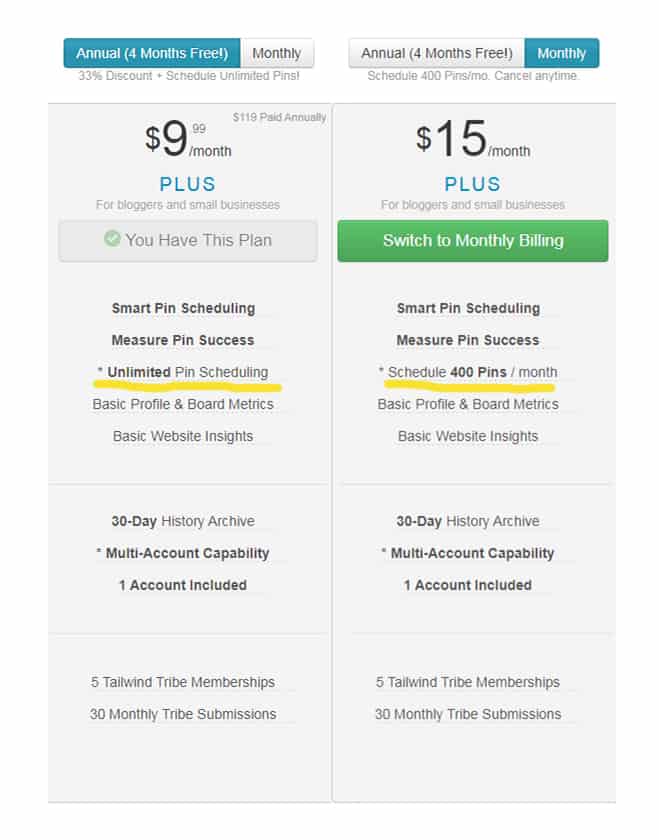Click 30-Day History Archive in the $9.99 plan
Viewport: 659px width, 840px height.
pyautogui.click(x=183, y=521)
